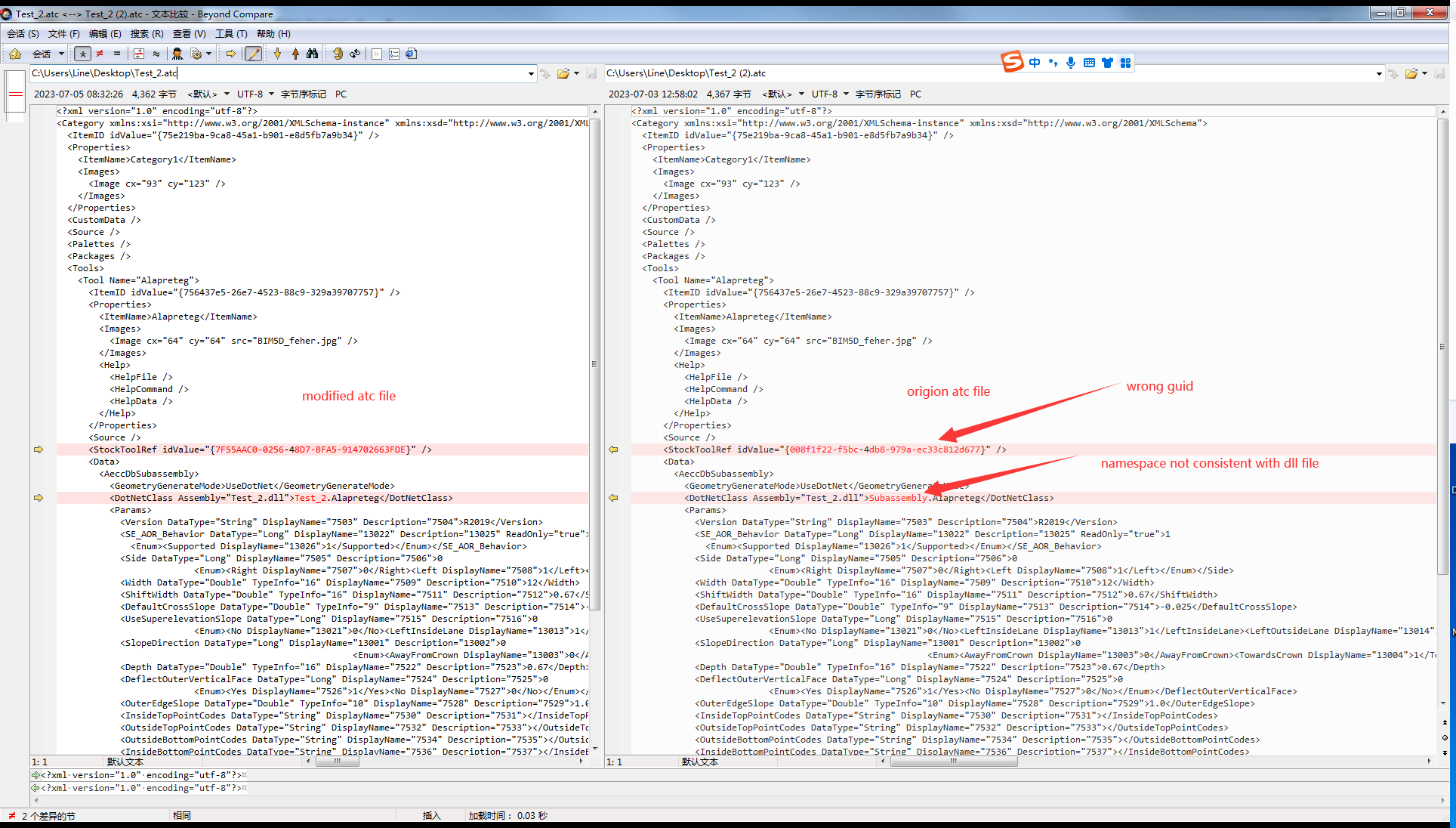
Task: Copy current difference to the right
Action: click(x=231, y=54)
